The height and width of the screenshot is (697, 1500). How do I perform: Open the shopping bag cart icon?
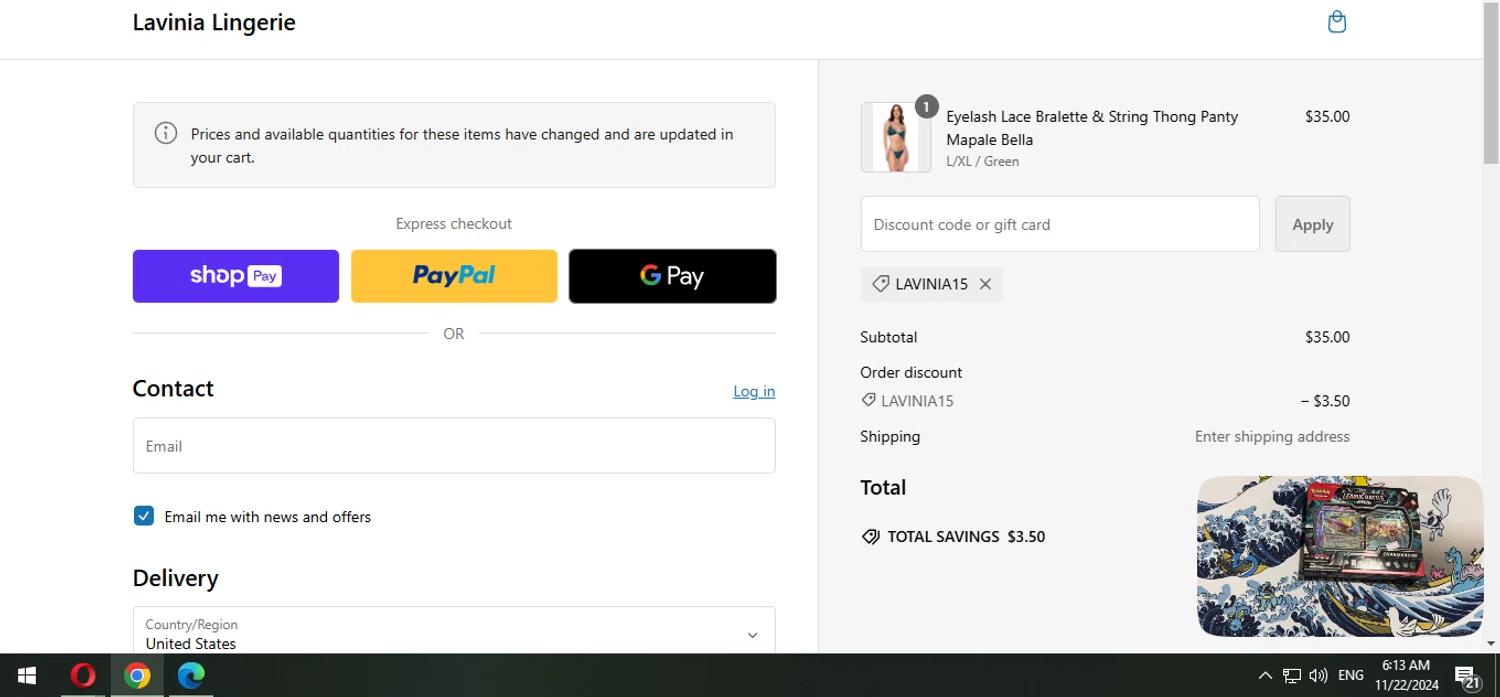pos(1336,22)
